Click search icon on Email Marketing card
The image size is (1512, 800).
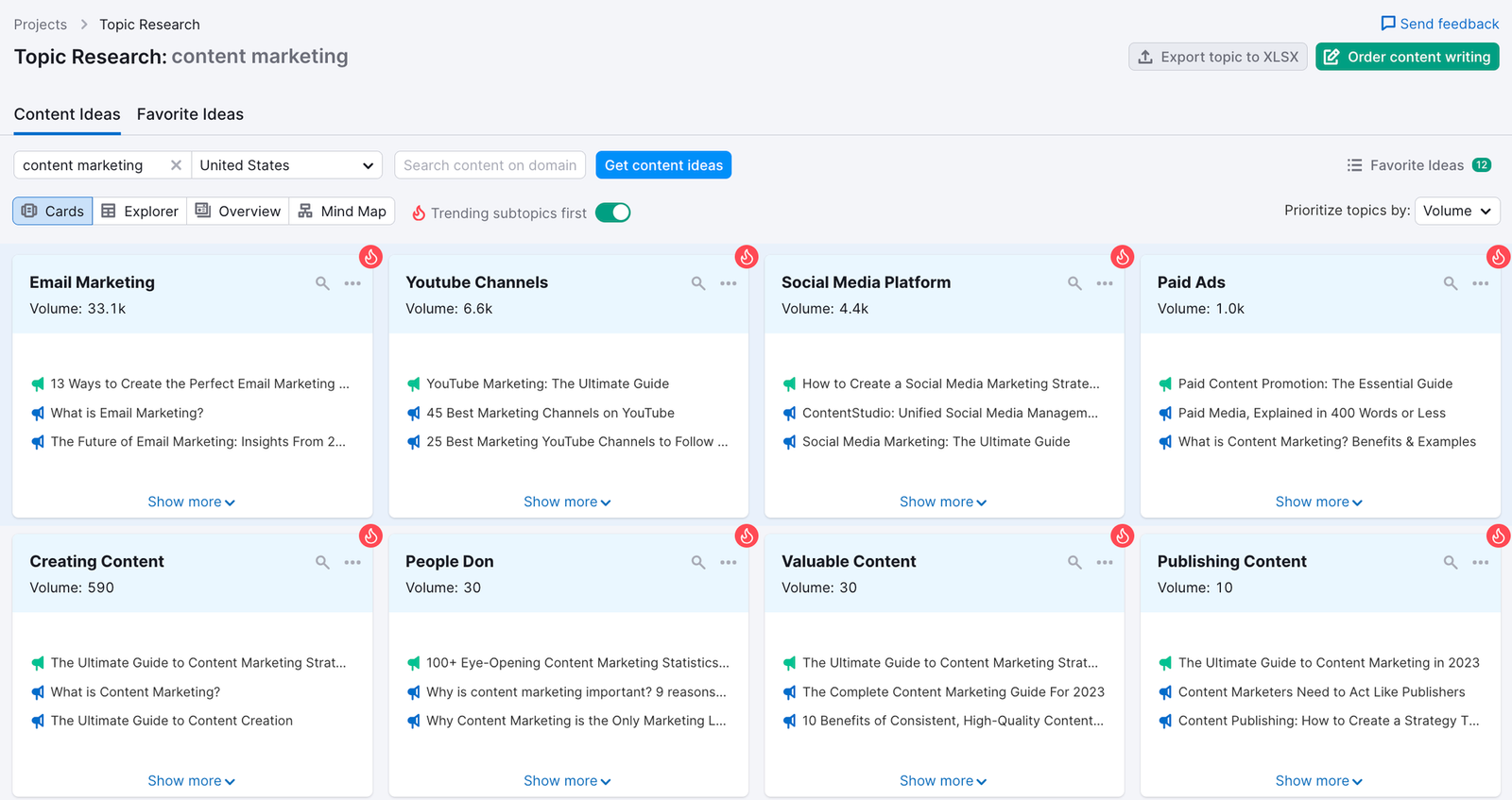[322, 283]
